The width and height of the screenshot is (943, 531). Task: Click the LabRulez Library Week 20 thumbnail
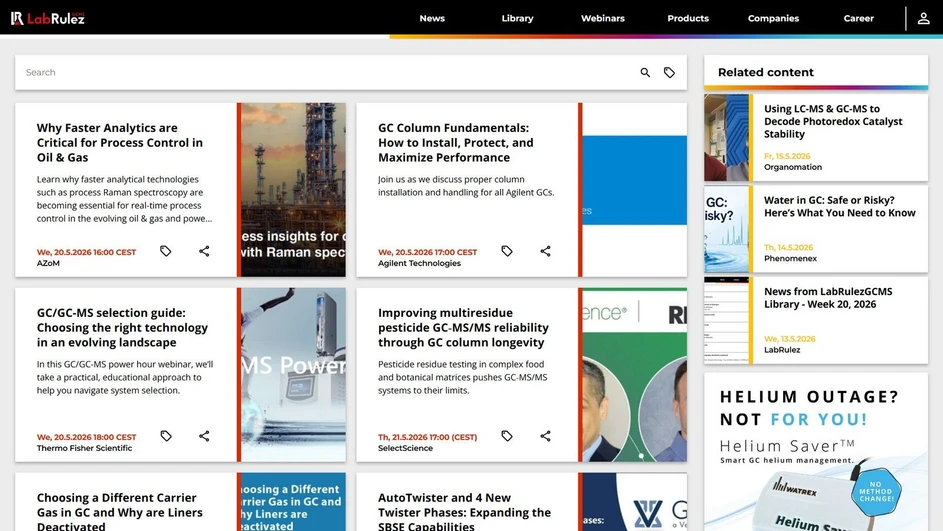click(x=726, y=321)
